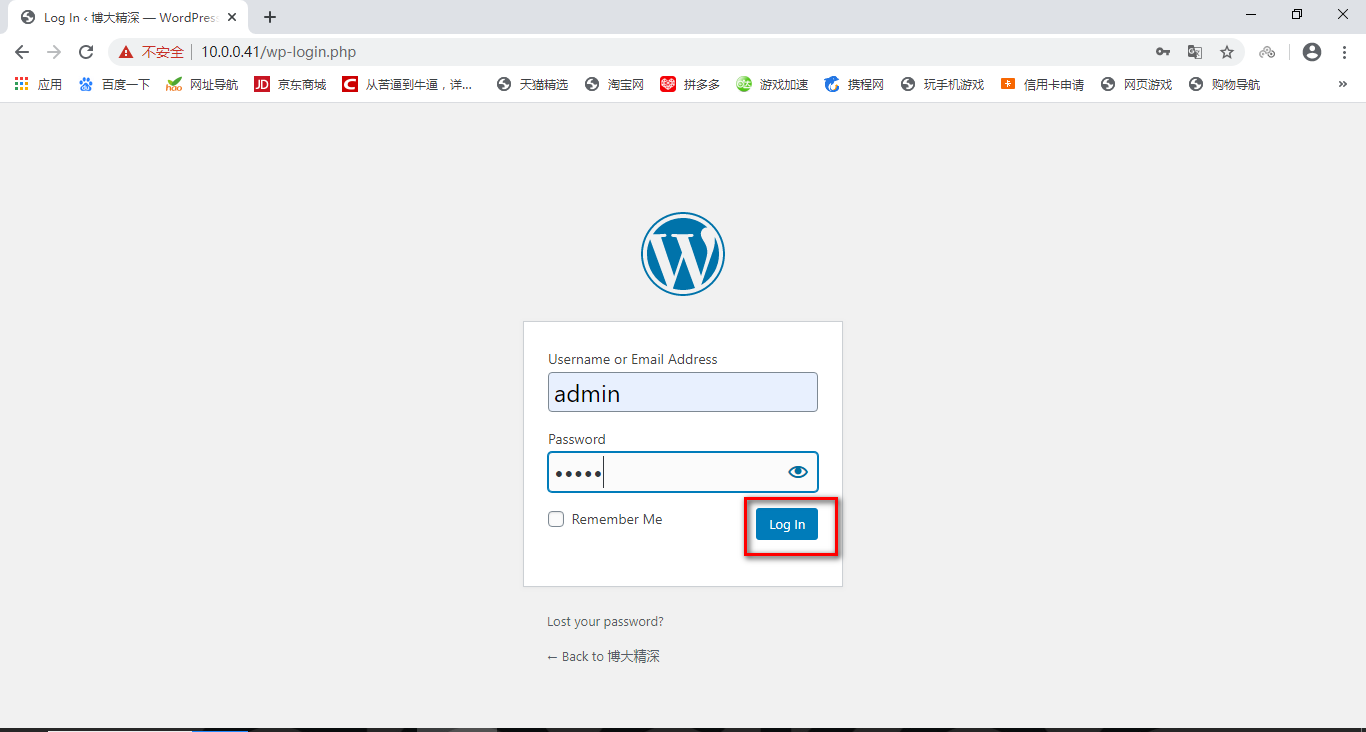The width and height of the screenshot is (1366, 732).
Task: Open the 京东商城 bookmark
Action: [x=289, y=84]
